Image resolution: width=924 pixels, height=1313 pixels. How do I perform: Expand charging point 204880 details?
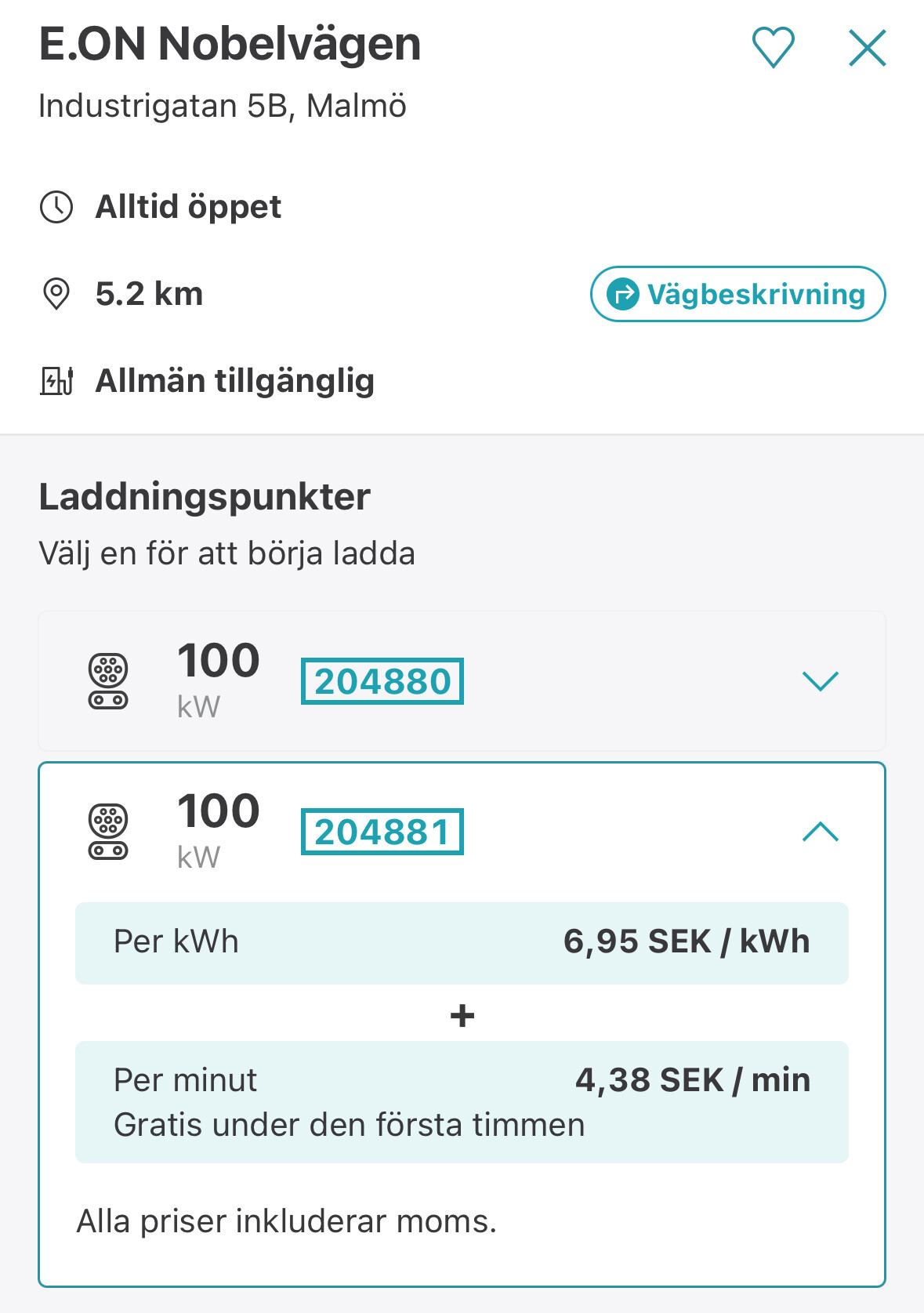[x=821, y=681]
